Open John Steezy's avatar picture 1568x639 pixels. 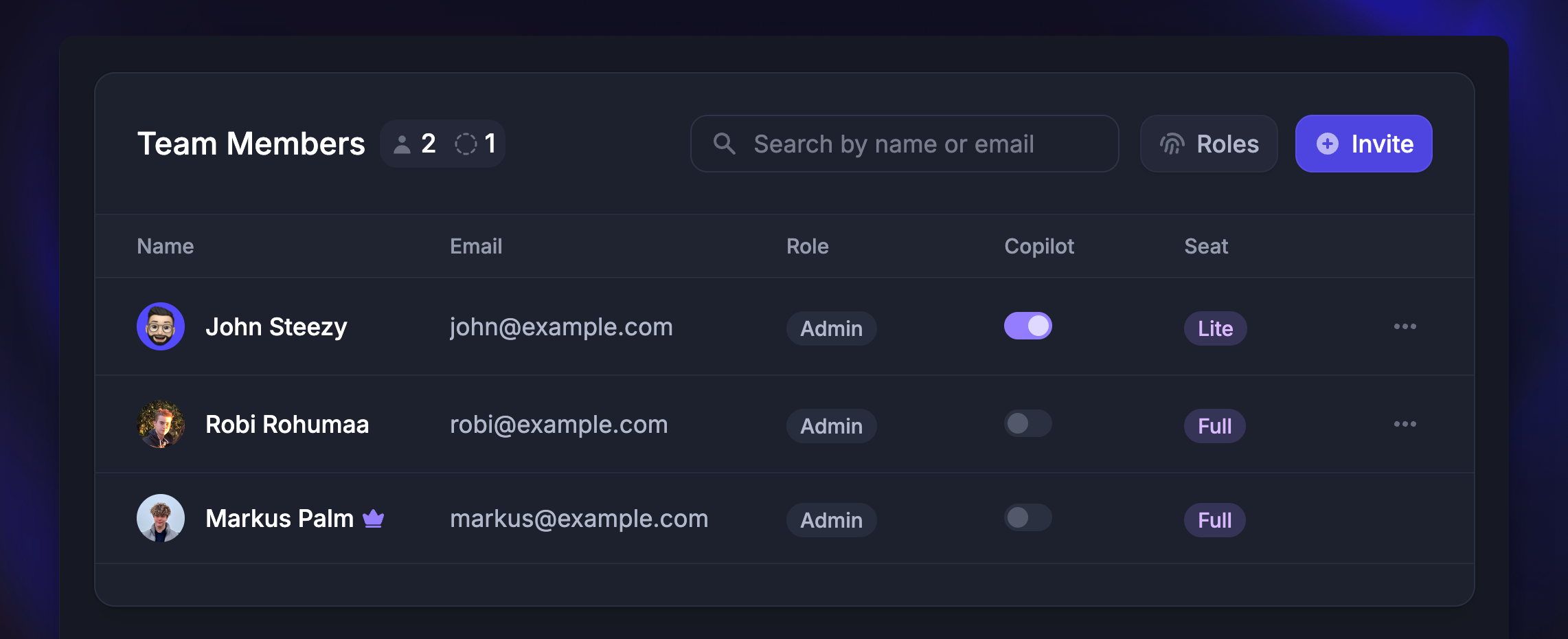[160, 326]
